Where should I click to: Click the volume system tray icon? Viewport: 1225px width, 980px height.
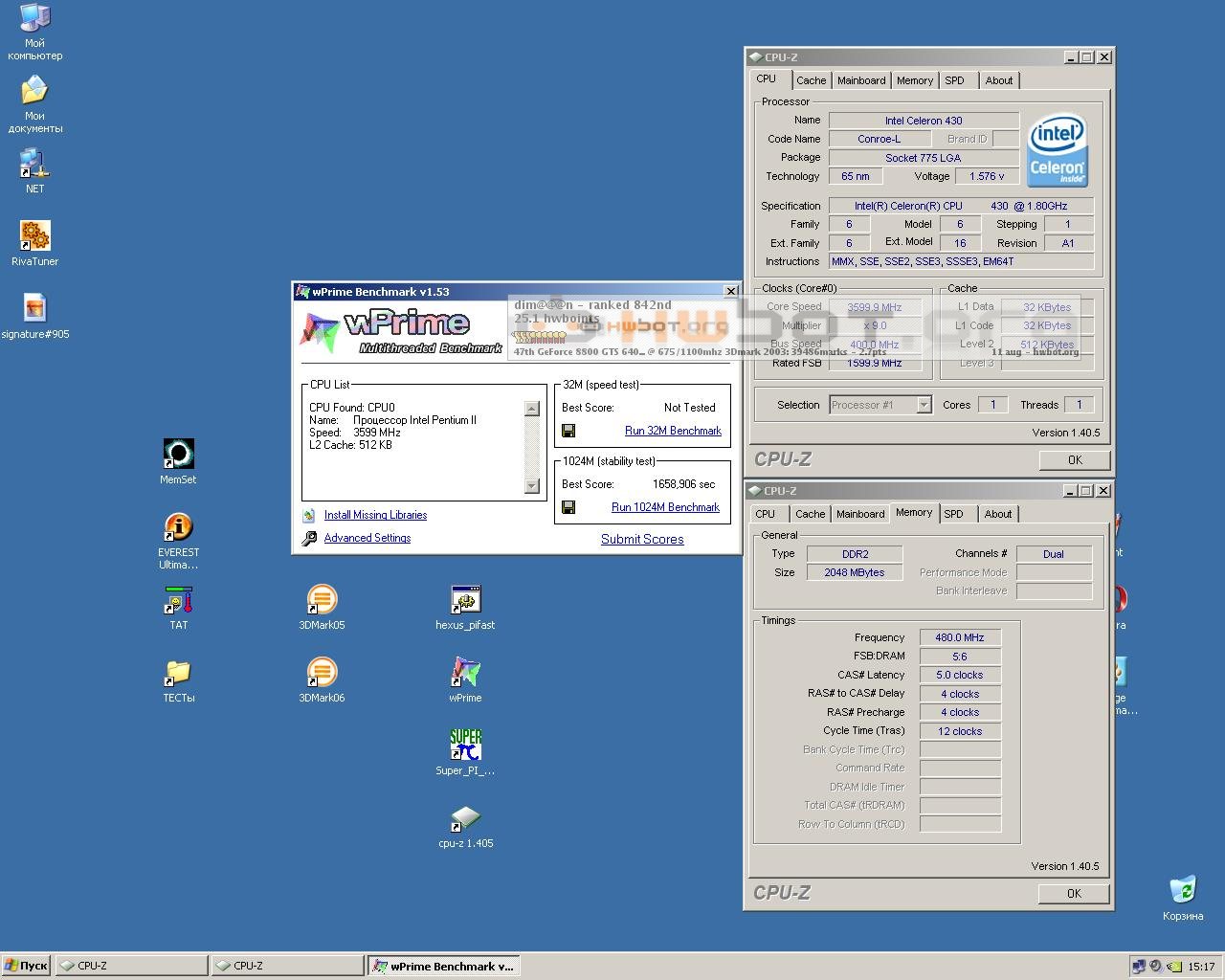(1155, 967)
